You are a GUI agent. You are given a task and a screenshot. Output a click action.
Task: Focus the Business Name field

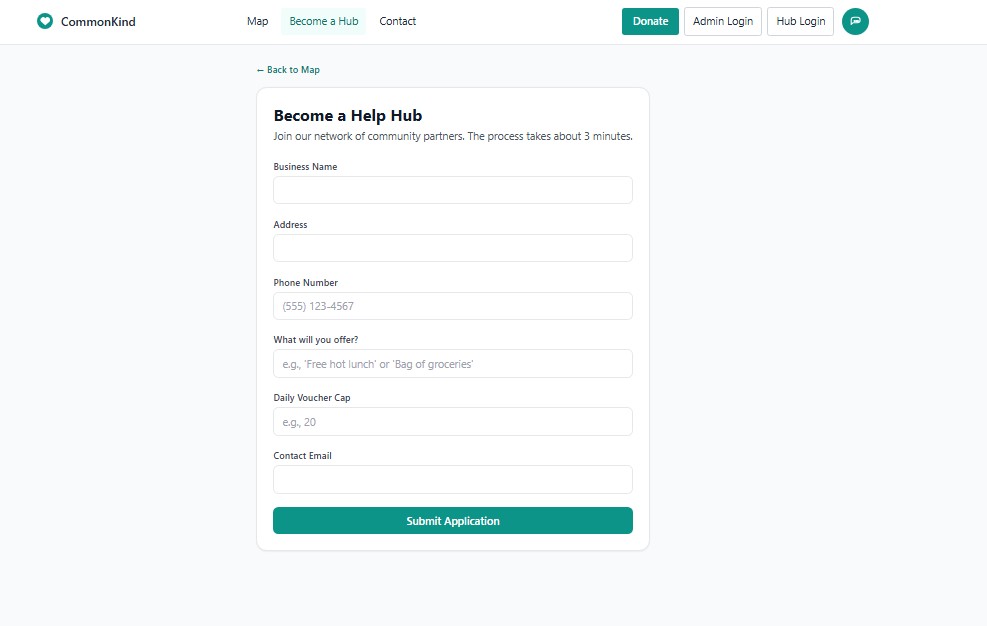coord(453,190)
